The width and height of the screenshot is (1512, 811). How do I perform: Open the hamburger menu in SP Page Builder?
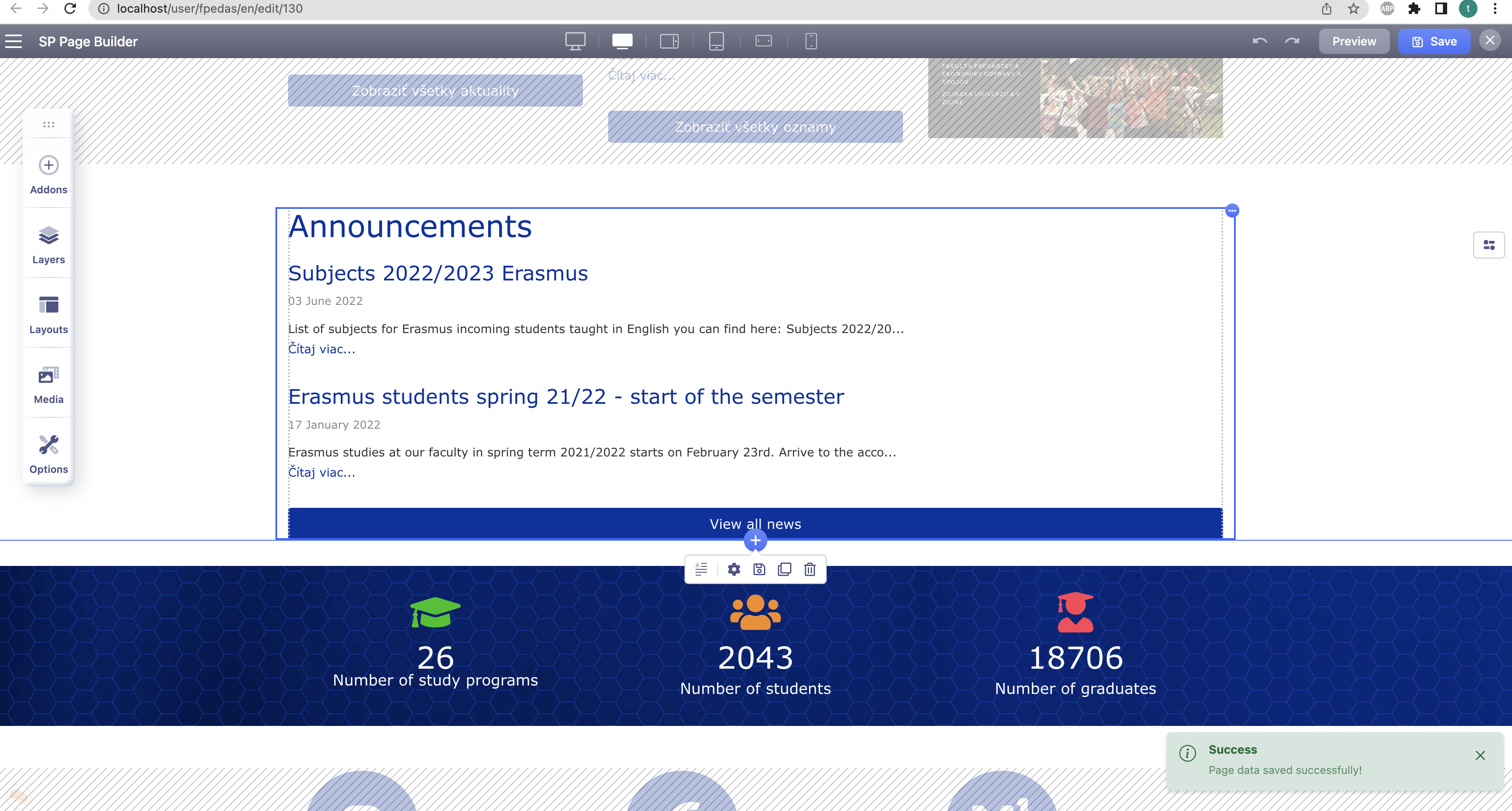13,41
